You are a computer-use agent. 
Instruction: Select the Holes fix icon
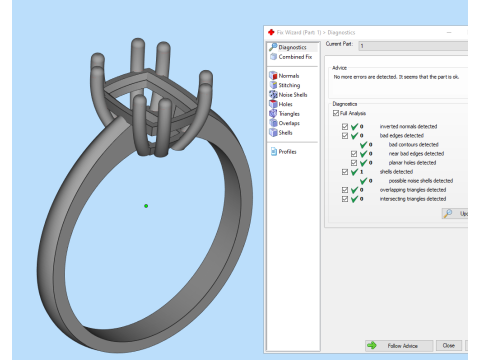273,104
